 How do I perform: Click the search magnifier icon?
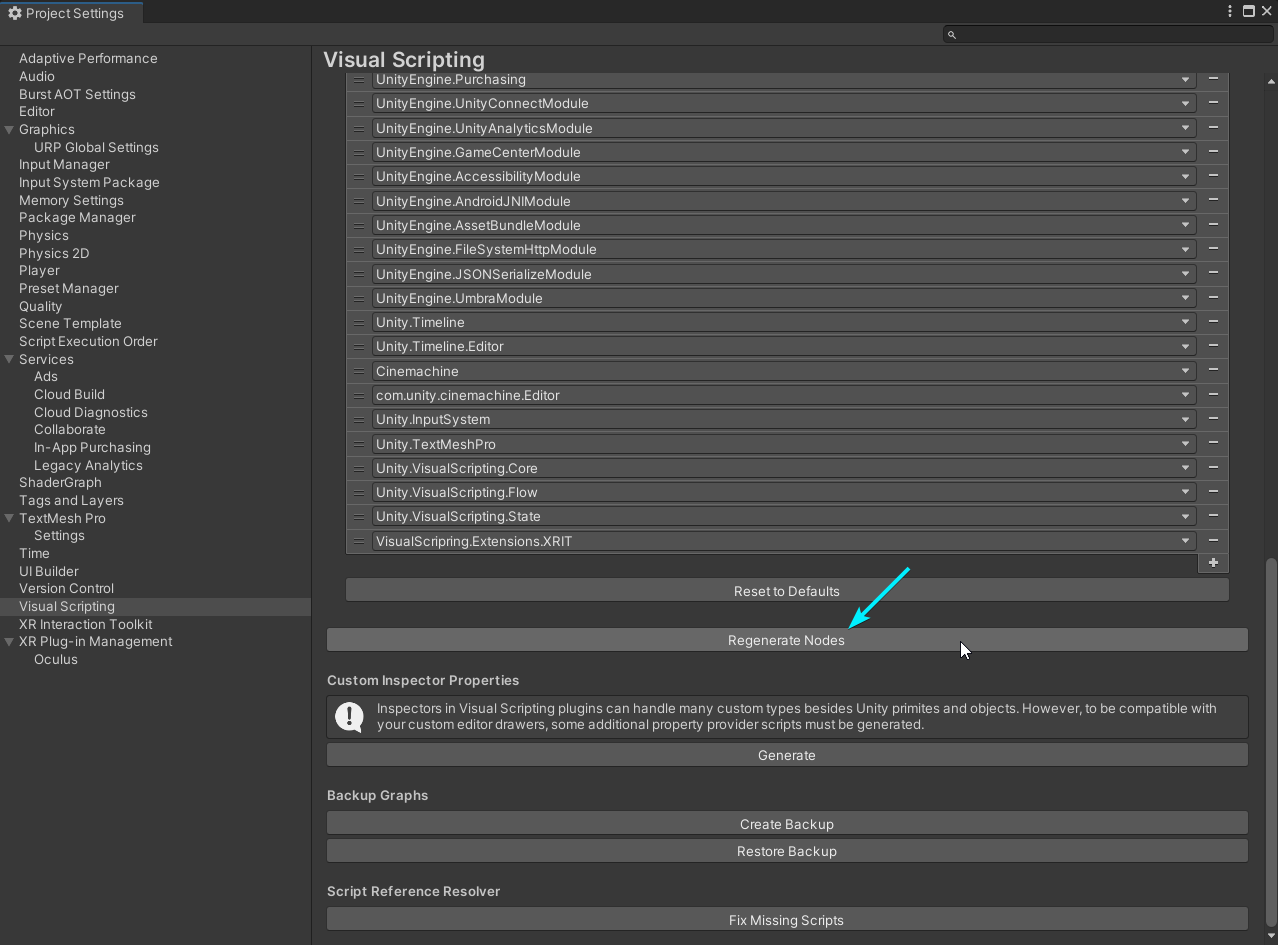[952, 35]
